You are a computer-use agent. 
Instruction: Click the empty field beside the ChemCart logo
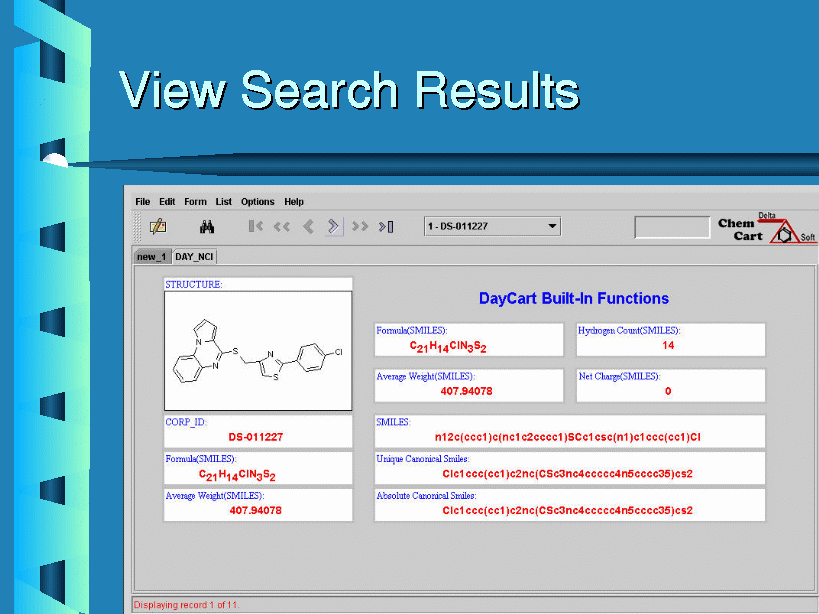click(x=672, y=227)
